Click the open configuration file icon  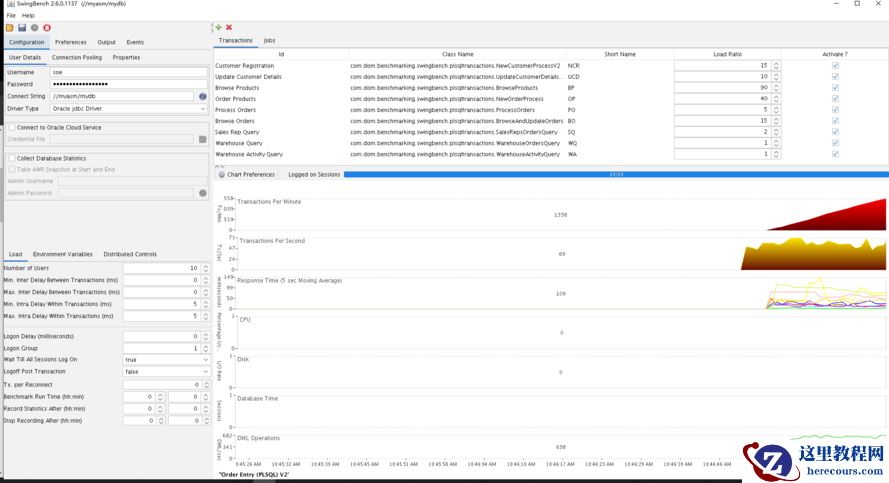[x=10, y=28]
